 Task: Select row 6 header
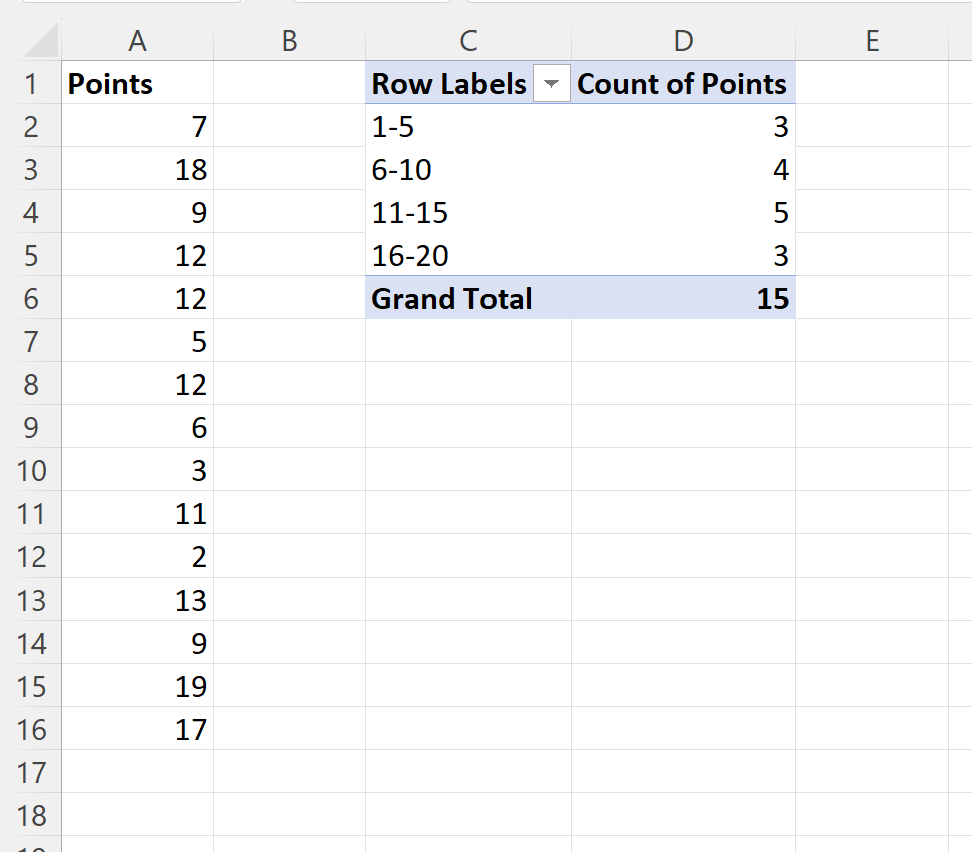[x=31, y=298]
